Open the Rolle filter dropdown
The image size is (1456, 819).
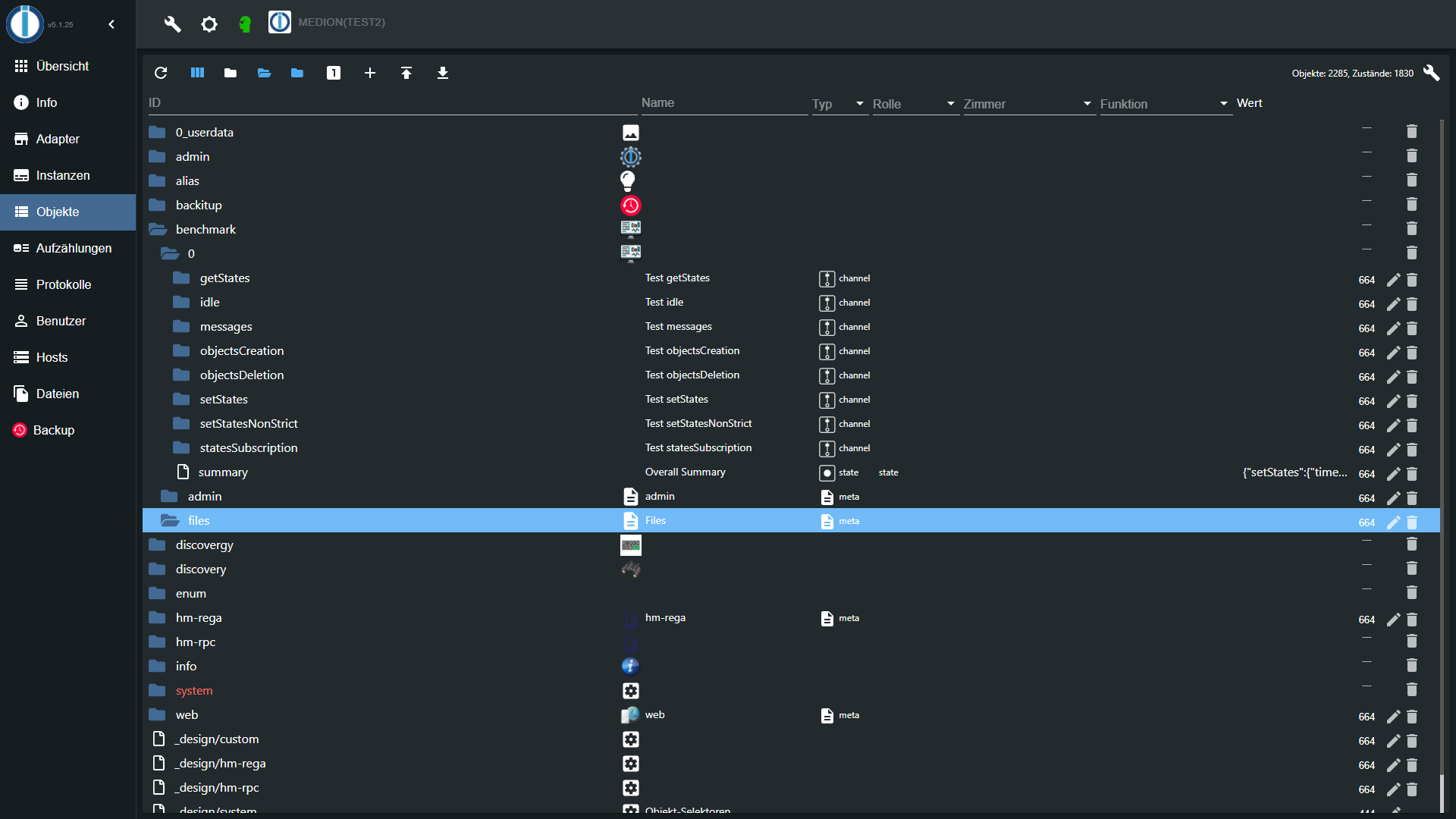(x=950, y=104)
